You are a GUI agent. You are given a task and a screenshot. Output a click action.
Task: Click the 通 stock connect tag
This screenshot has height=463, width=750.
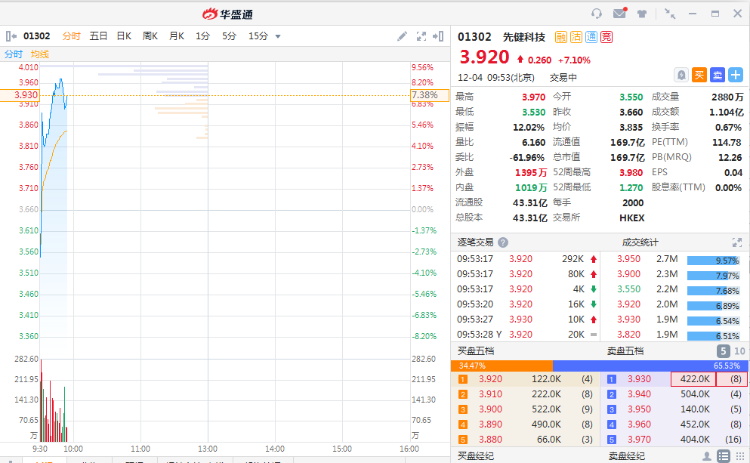tap(591, 37)
